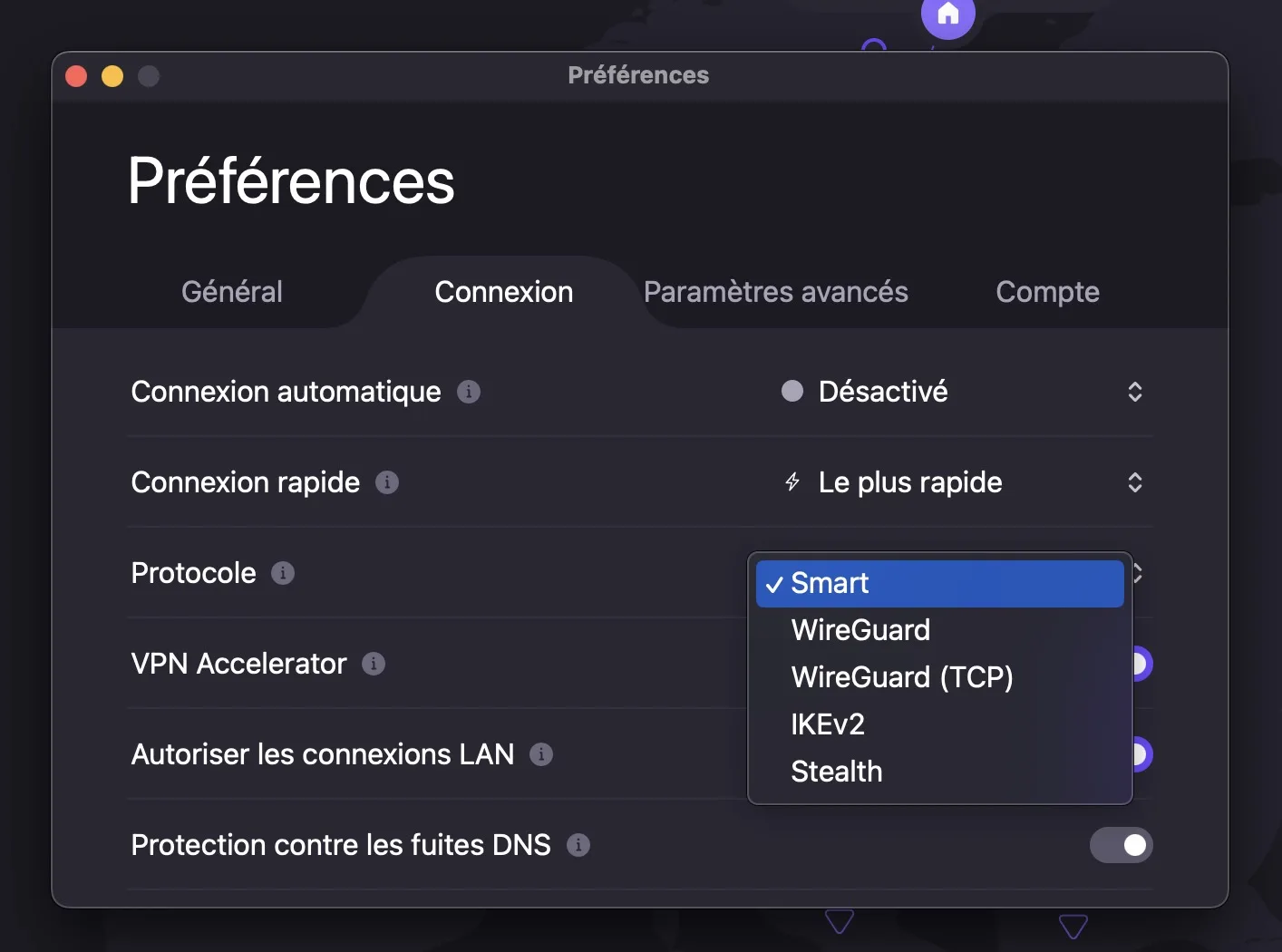Go to the Compte tab
Viewport: 1282px width, 952px height.
[x=1047, y=292]
